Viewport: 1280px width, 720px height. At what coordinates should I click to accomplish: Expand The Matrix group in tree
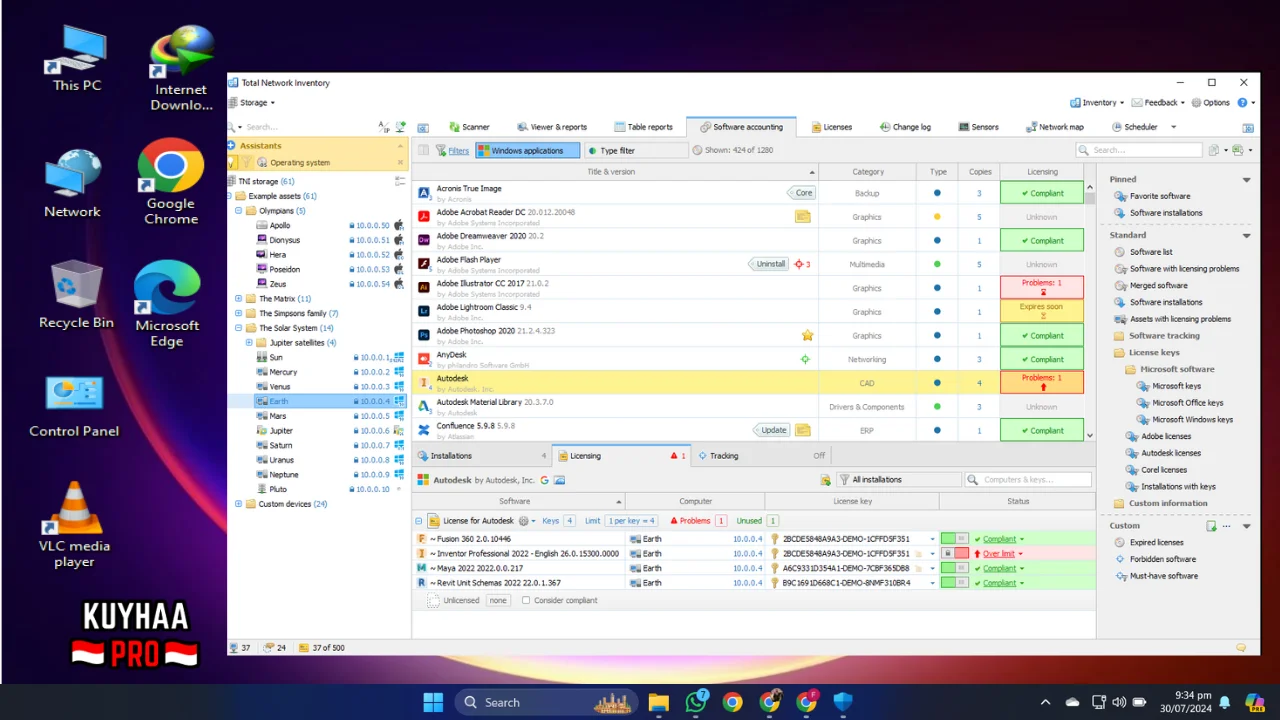238,299
